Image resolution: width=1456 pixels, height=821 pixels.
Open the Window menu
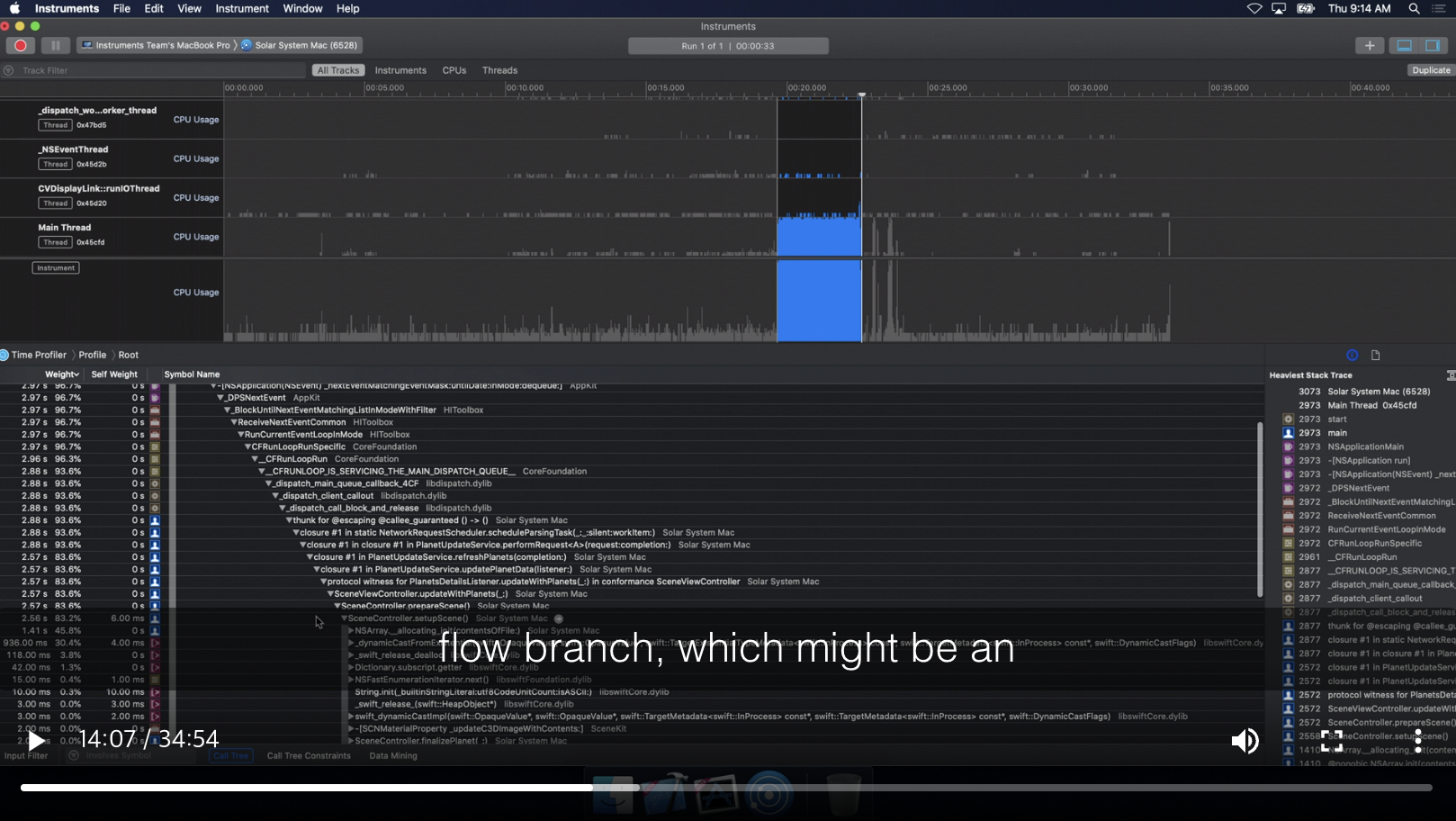point(302,8)
